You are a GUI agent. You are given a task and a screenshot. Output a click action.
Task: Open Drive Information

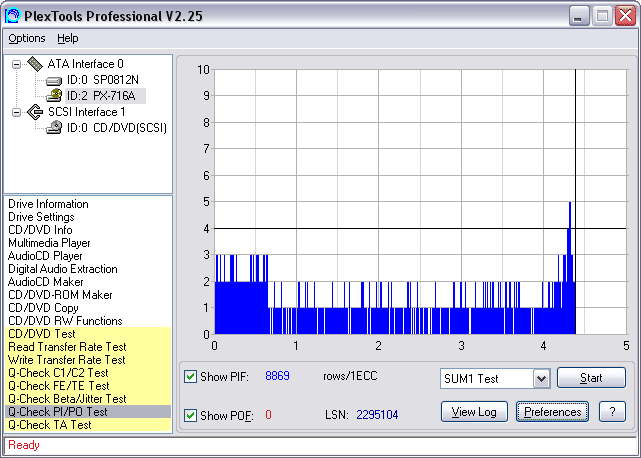[48, 204]
